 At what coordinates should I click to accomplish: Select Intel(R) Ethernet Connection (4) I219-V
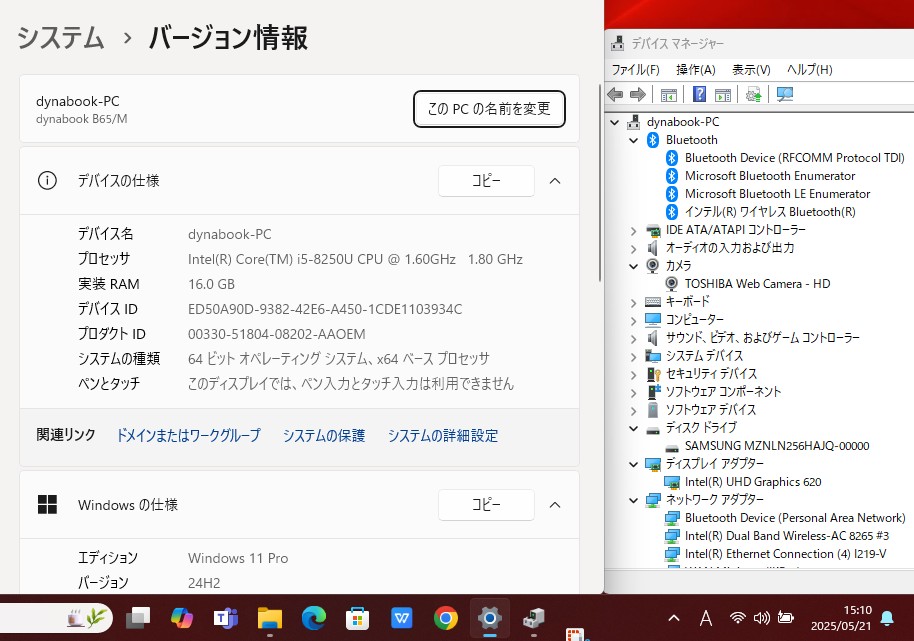pyautogui.click(x=785, y=554)
